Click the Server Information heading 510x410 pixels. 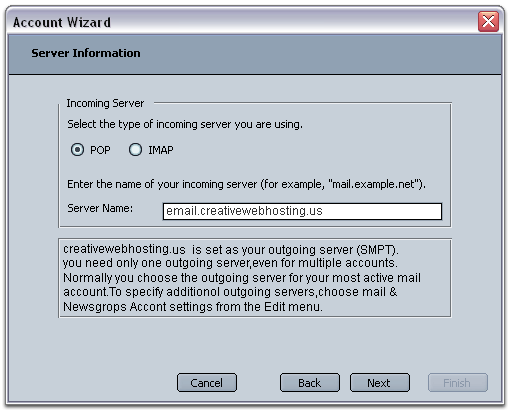point(86,53)
